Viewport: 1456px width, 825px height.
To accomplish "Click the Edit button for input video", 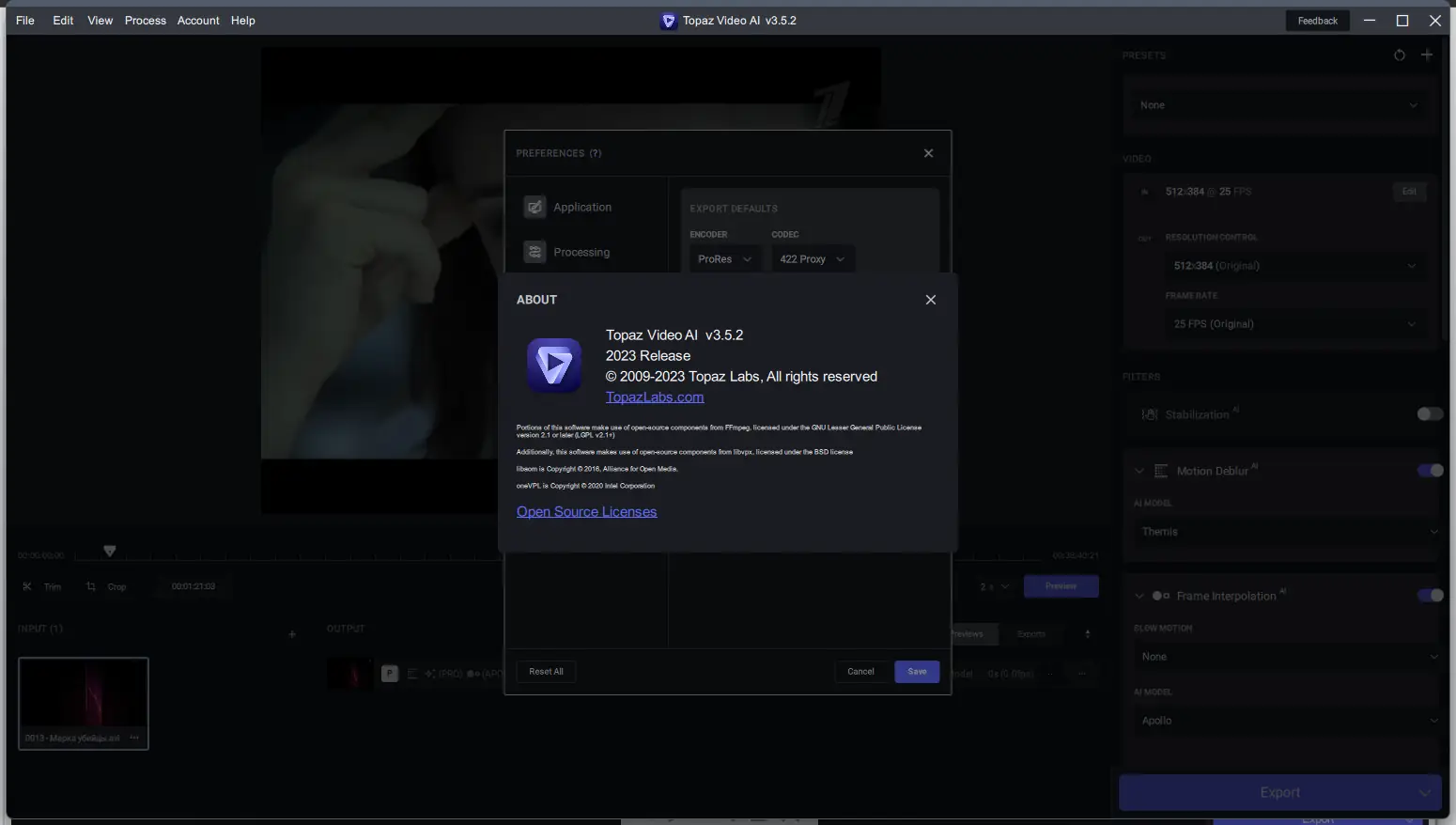I will click(x=1409, y=192).
